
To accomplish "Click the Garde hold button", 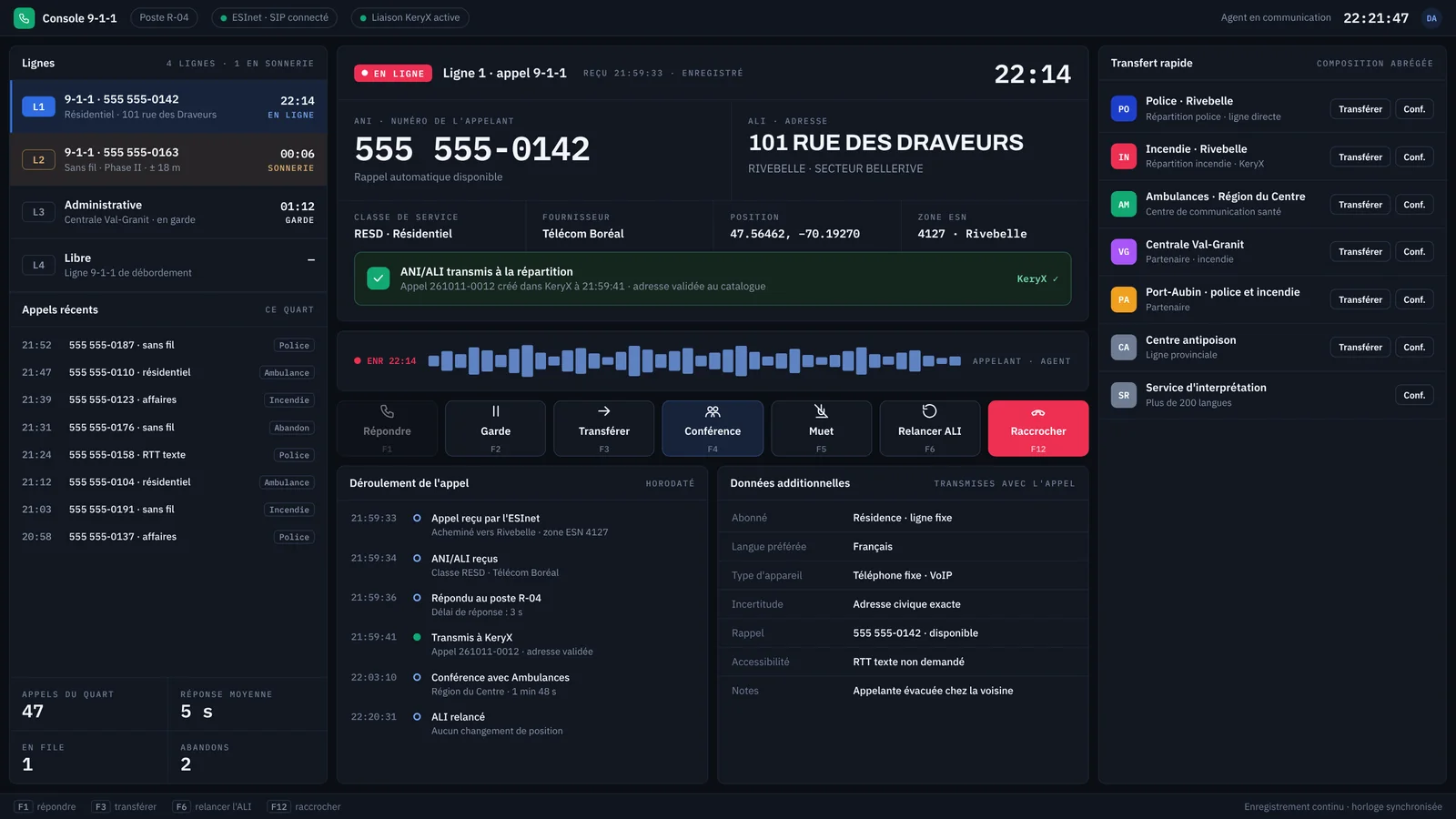I will click(x=495, y=428).
